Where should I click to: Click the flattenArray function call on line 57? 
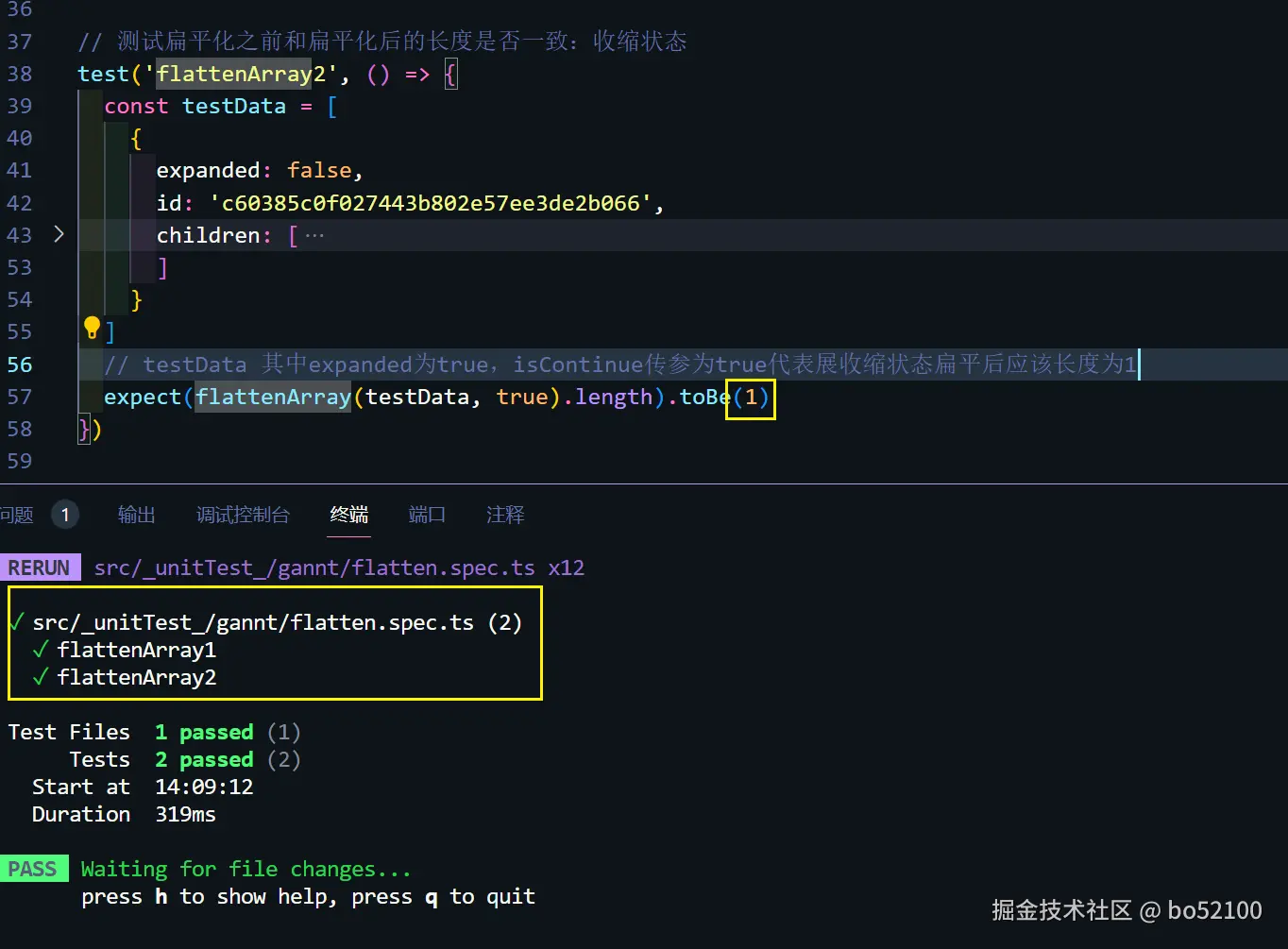click(274, 397)
